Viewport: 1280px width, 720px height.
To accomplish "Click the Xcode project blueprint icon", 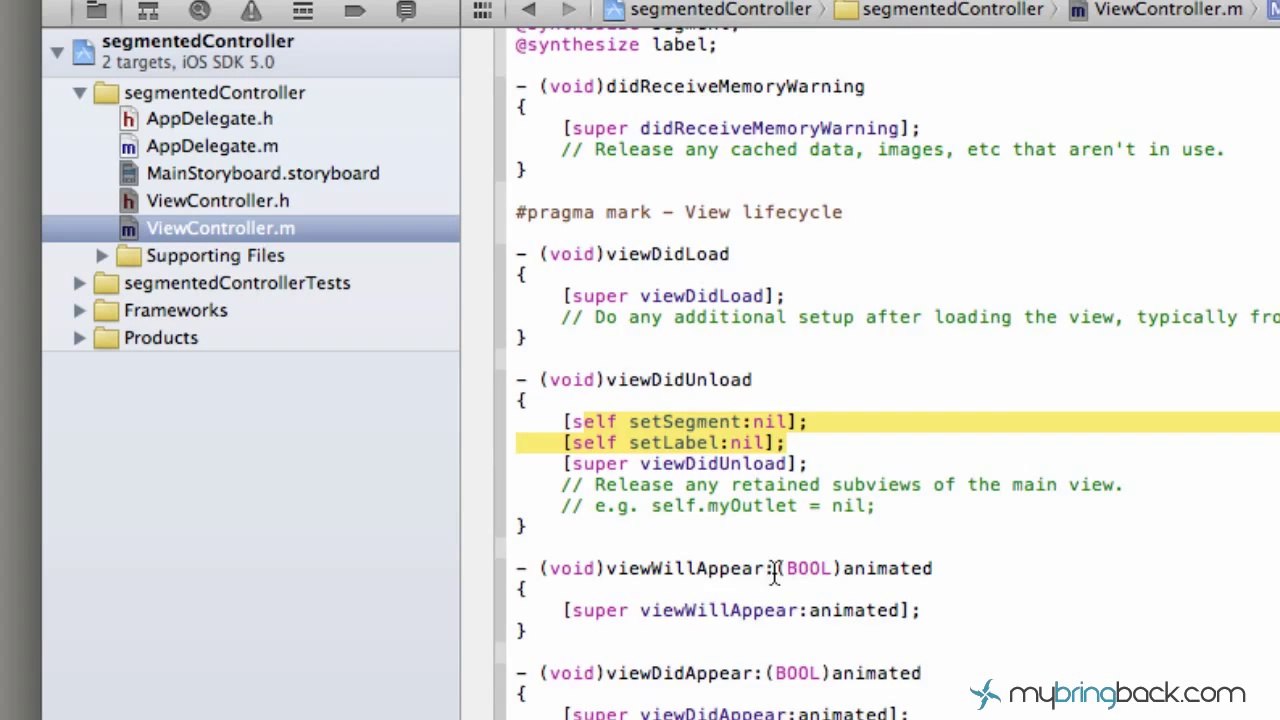I will (84, 51).
